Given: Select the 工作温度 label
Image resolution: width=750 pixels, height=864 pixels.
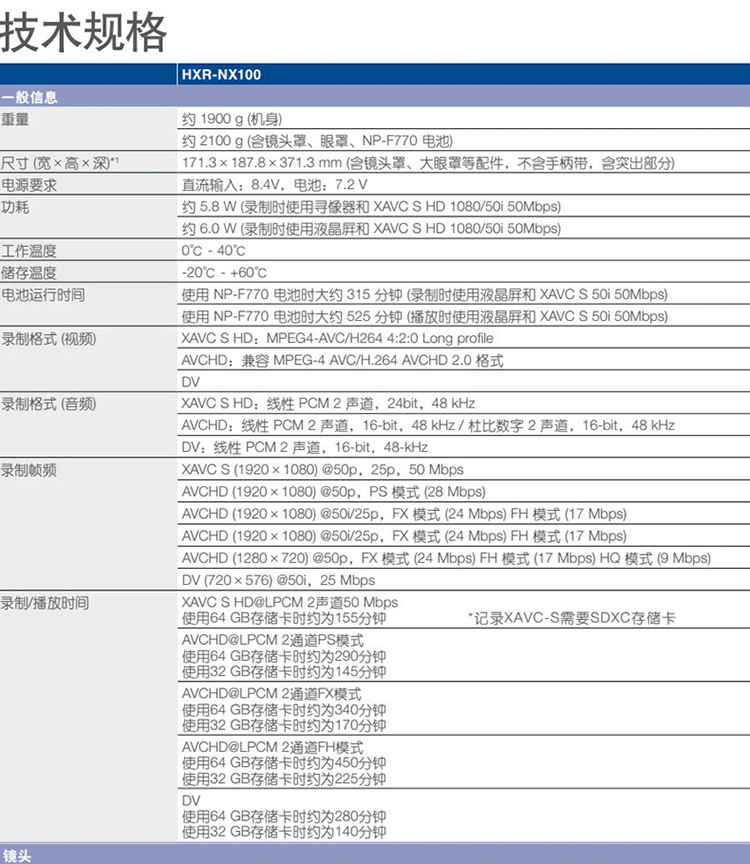Looking at the screenshot, I should (29, 251).
